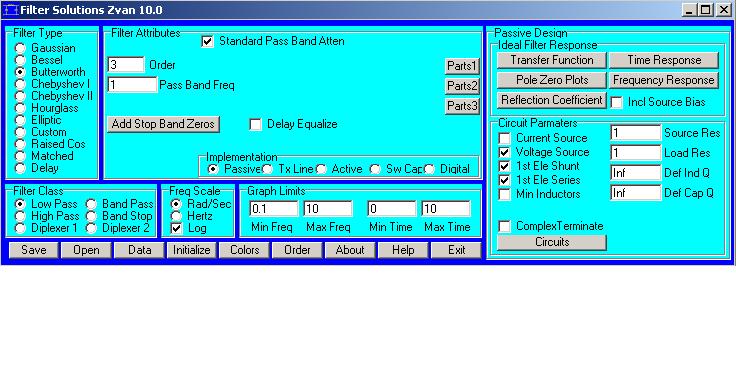Choose Diplexer 2 filter class
The width and height of the screenshot is (736, 384).
[x=91, y=228]
